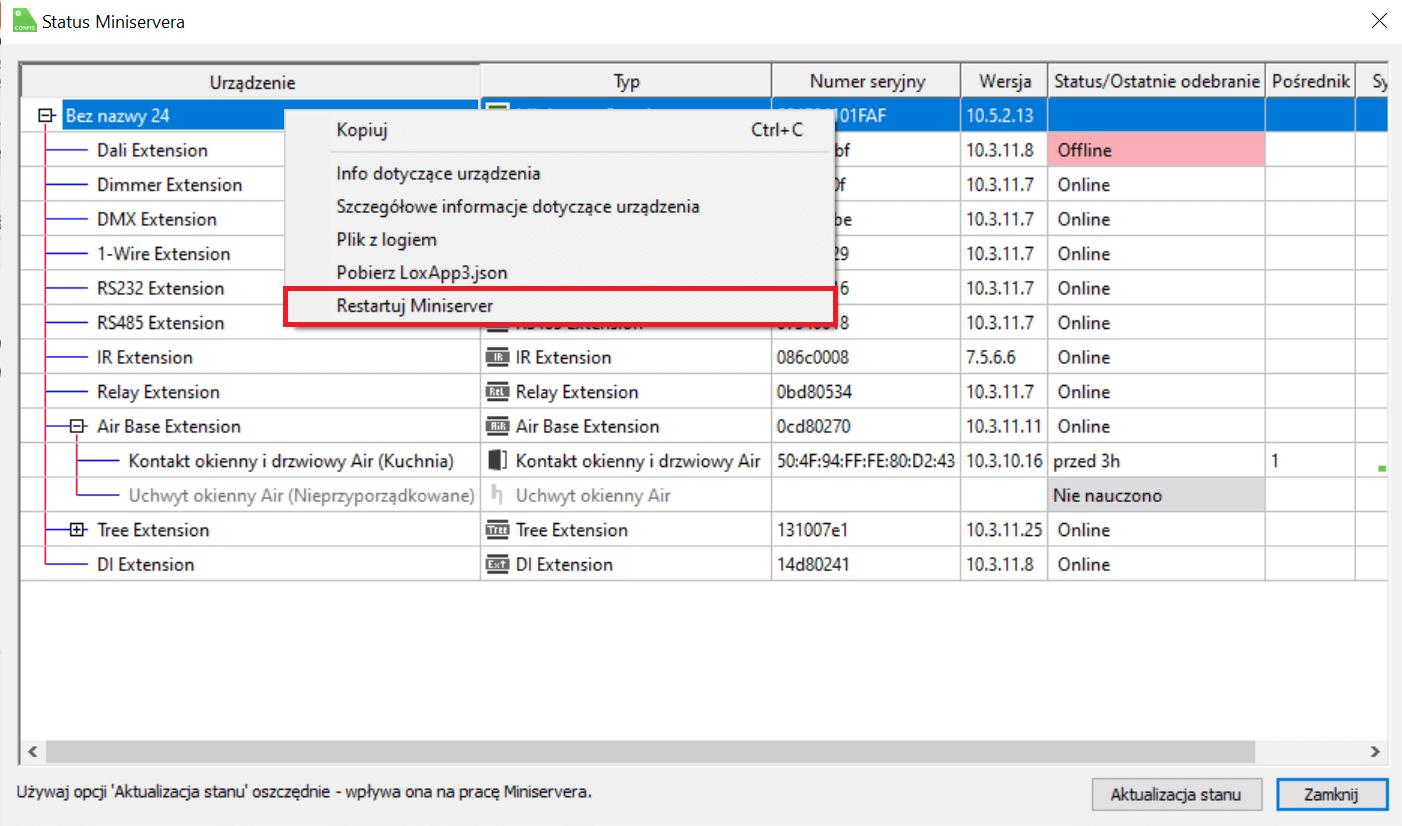Click the Tree Extension type icon

coord(497,530)
